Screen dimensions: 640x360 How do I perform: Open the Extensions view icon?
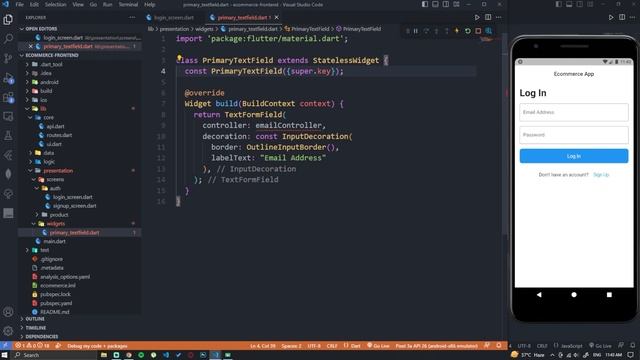pyautogui.click(x=8, y=97)
